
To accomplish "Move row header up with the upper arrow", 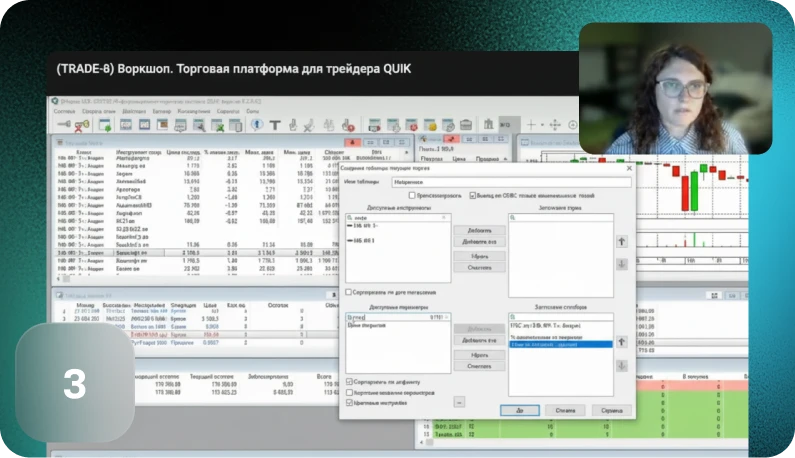I will click(x=621, y=241).
